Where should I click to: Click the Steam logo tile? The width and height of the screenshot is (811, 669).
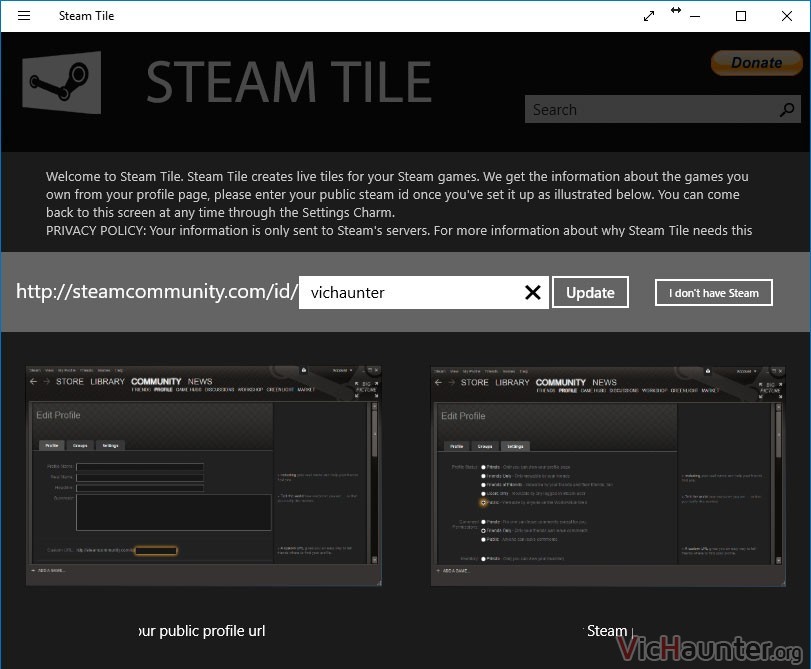point(62,82)
